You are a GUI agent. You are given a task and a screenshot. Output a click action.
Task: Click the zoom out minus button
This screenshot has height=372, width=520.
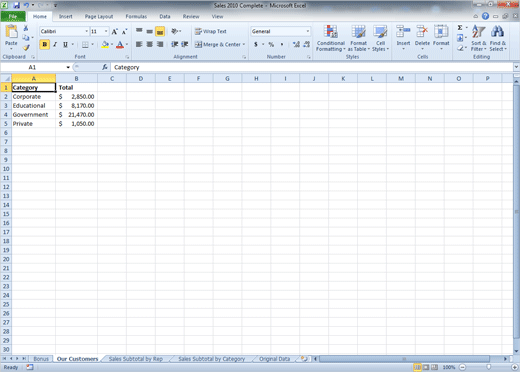tap(463, 367)
